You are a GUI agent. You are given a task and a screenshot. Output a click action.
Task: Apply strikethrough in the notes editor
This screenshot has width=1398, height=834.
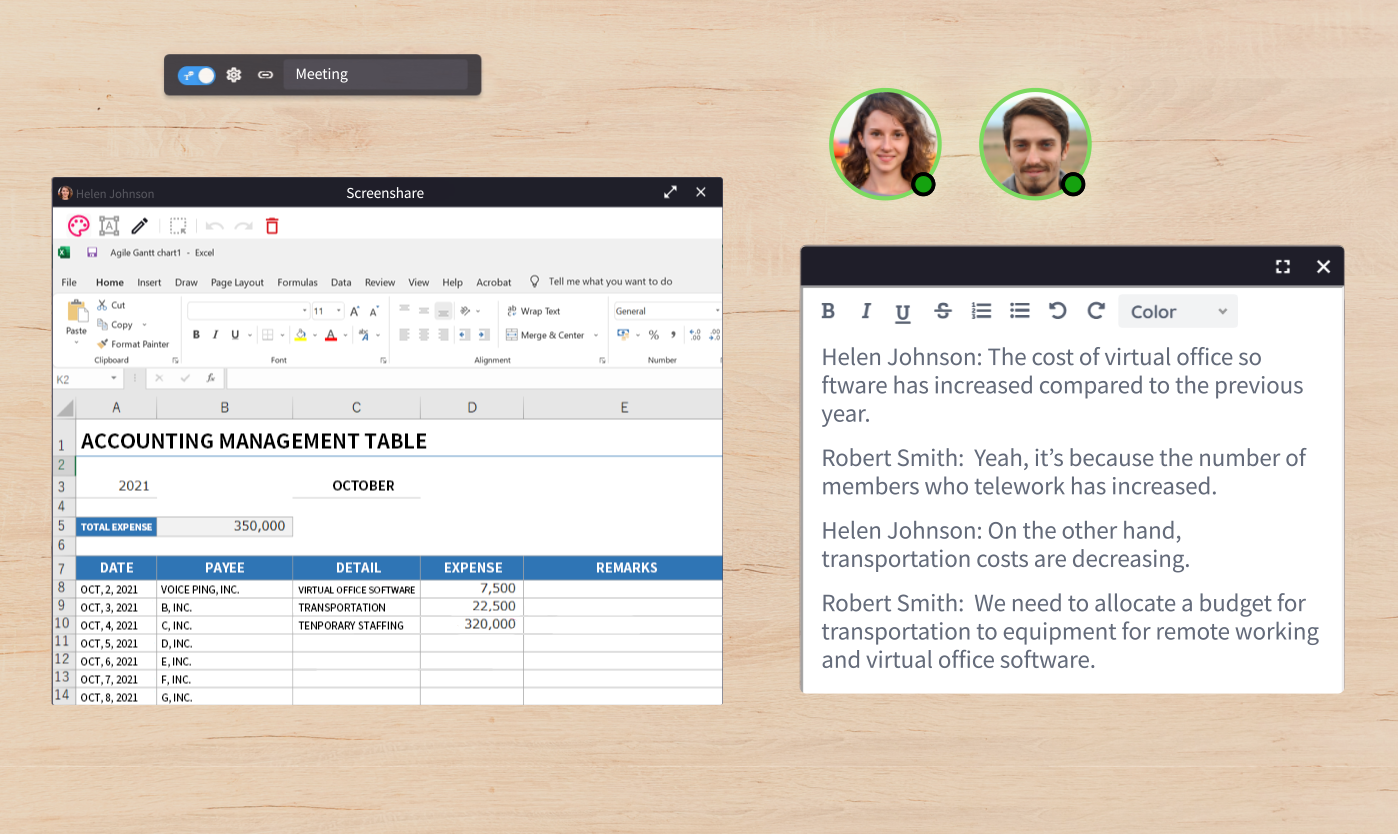click(x=942, y=311)
